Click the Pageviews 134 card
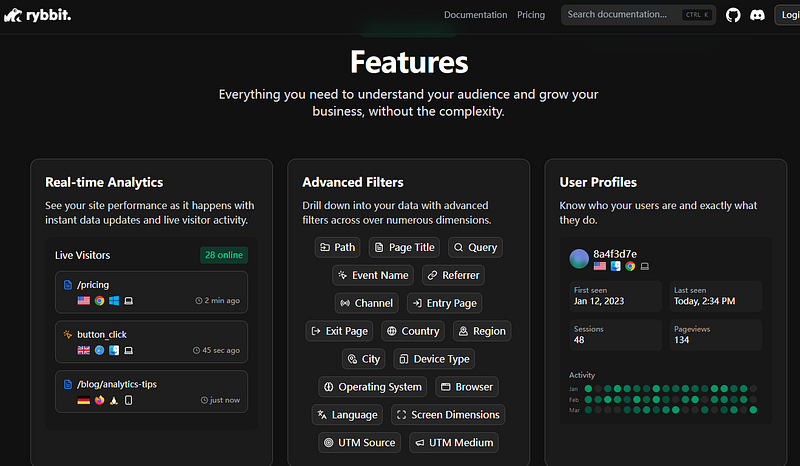 tap(716, 335)
